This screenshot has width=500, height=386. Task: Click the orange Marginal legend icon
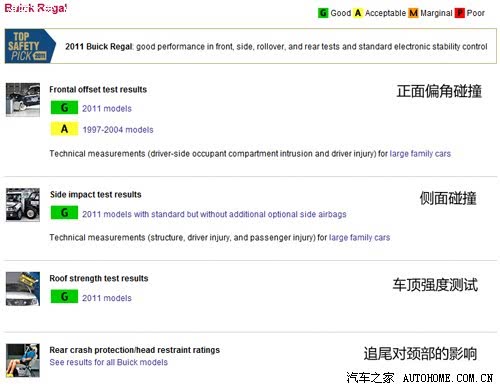(413, 13)
